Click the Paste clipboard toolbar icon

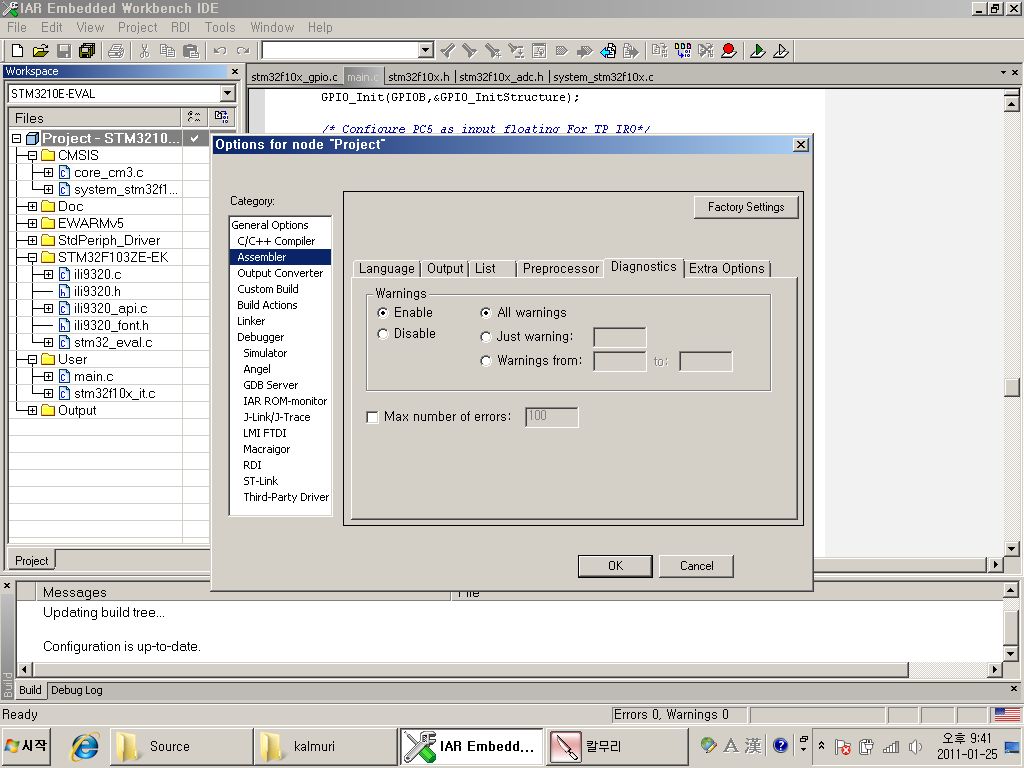pyautogui.click(x=191, y=50)
